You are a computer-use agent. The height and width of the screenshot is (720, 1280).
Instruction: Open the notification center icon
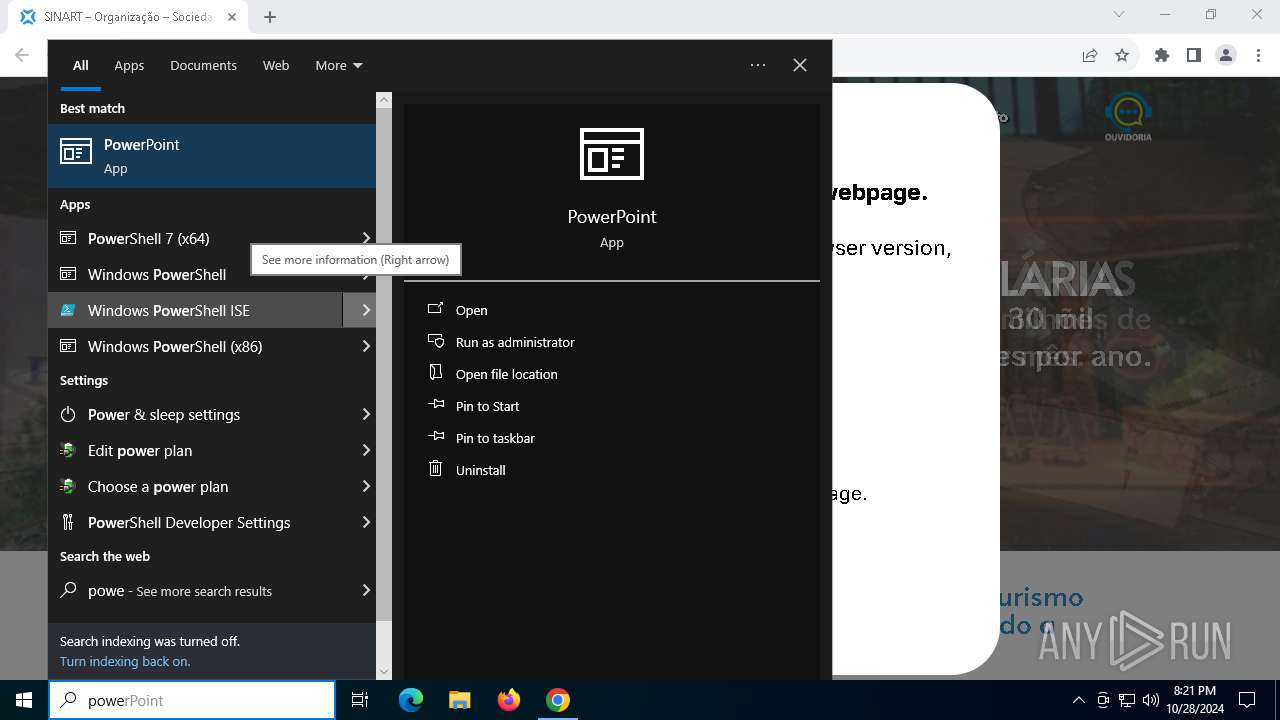pyautogui.click(x=1247, y=700)
